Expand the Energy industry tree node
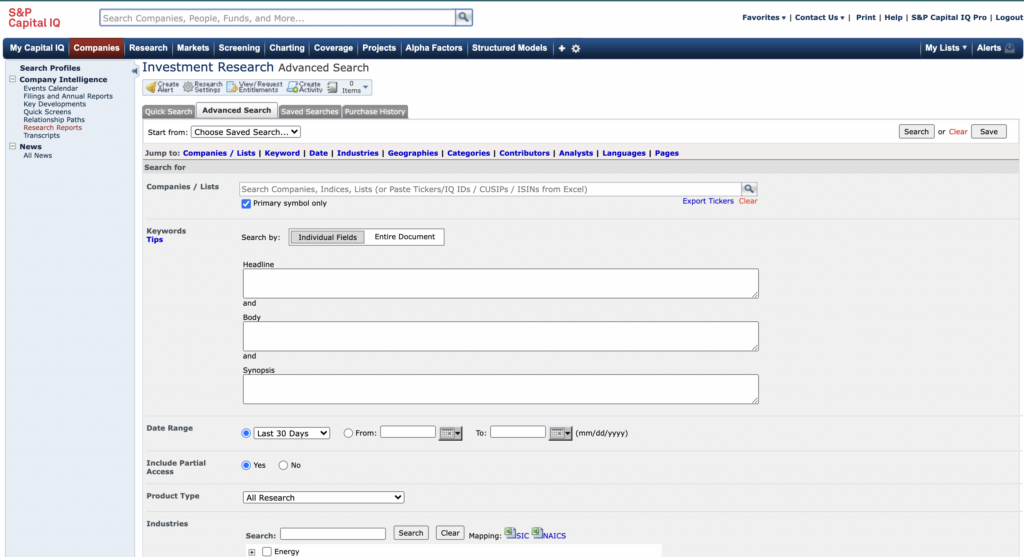 pos(252,551)
